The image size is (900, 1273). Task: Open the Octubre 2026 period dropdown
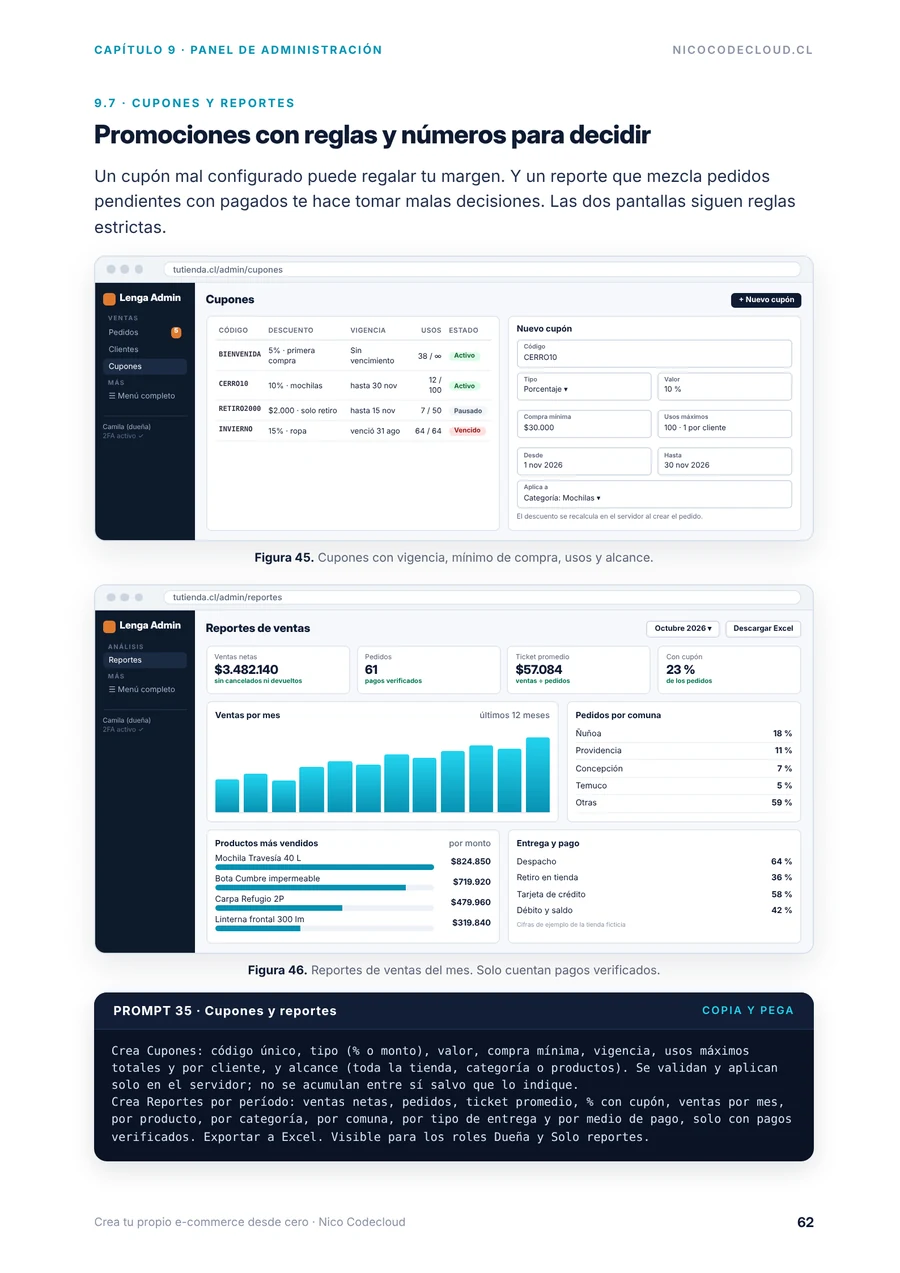(683, 629)
